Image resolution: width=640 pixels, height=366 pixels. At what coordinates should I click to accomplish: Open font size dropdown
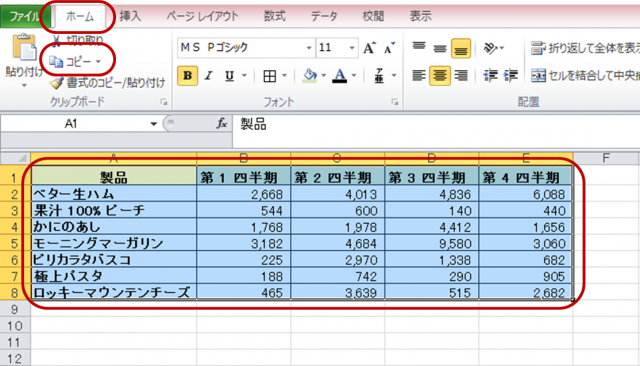352,48
